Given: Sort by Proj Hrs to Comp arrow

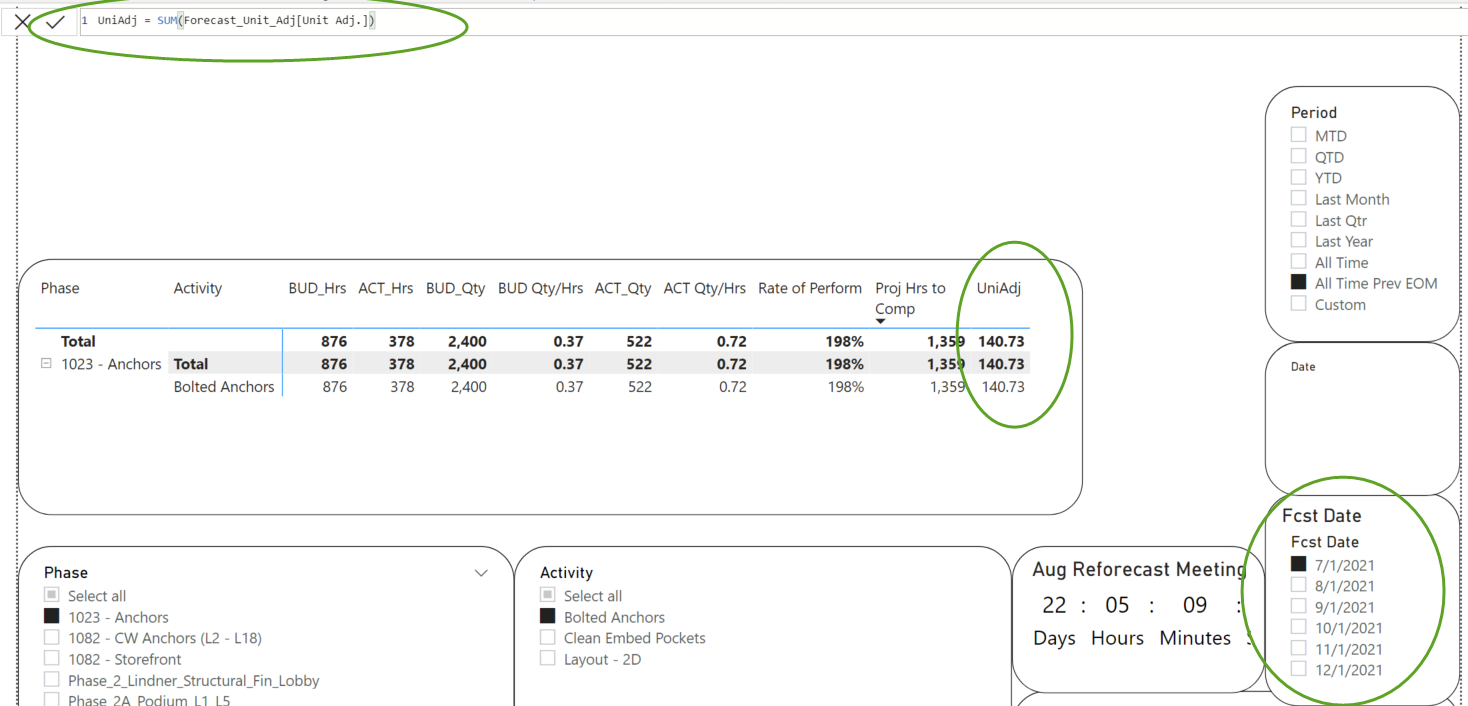Looking at the screenshot, I should (x=880, y=321).
